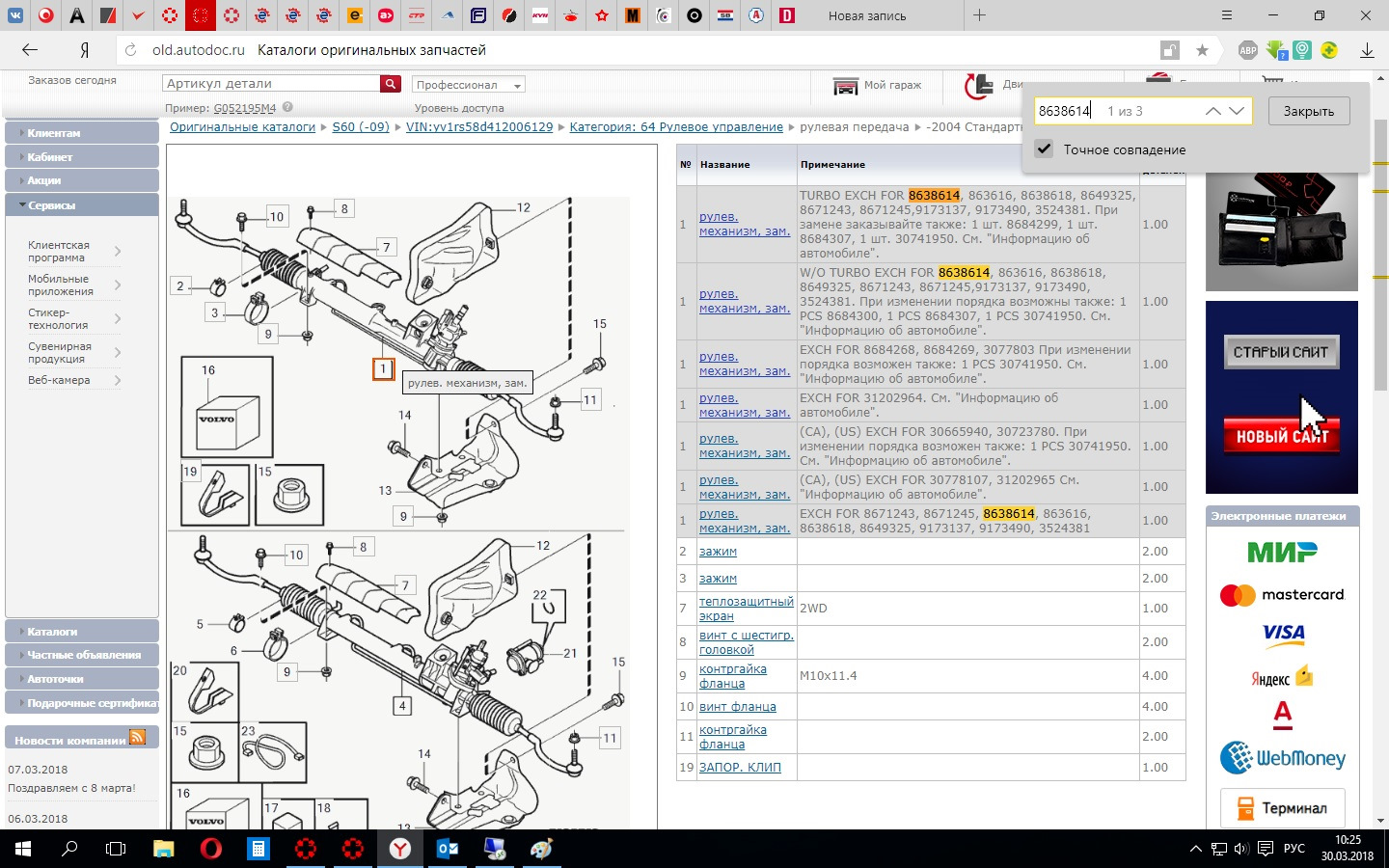Open the ABP adblock extension icon

point(1248,50)
